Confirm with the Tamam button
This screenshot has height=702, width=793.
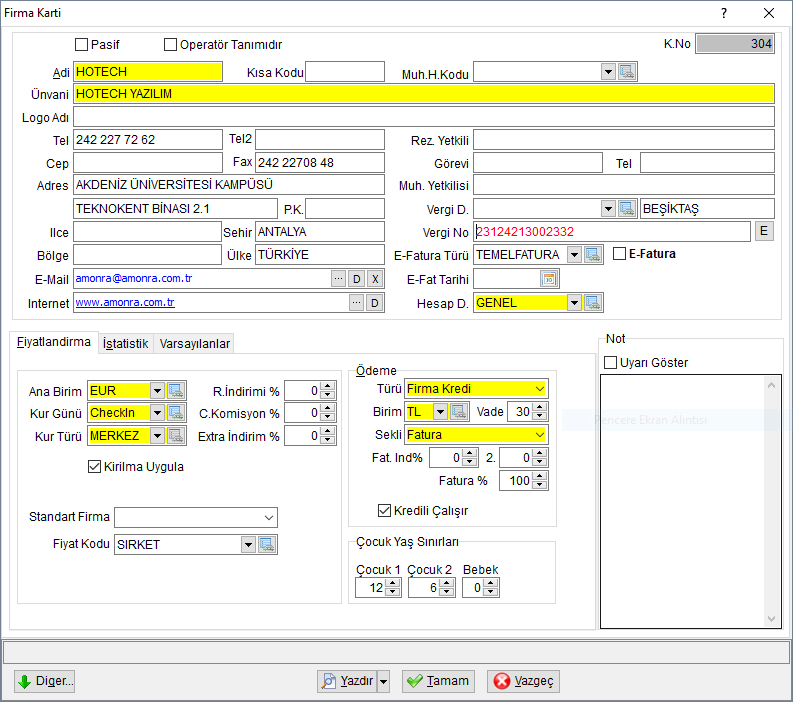(x=438, y=681)
